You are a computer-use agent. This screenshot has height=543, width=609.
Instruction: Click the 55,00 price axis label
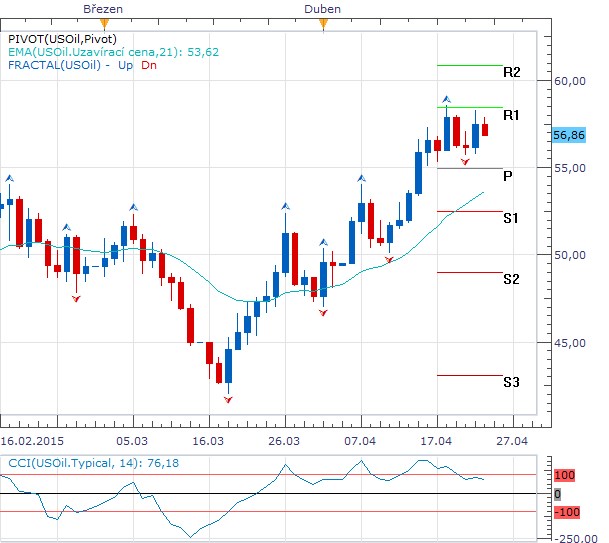tap(569, 168)
